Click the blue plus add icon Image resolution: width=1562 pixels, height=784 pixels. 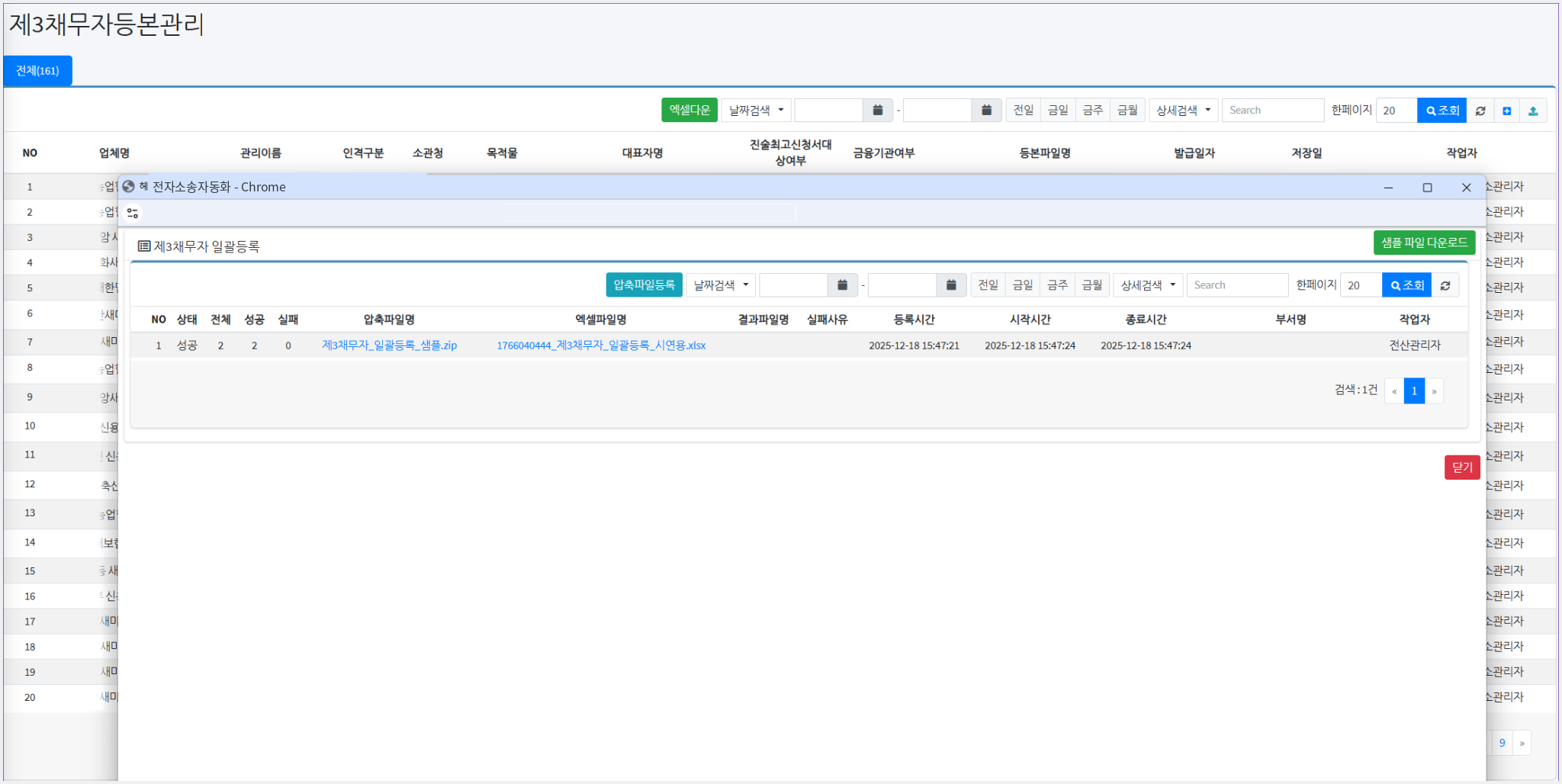coord(1507,111)
